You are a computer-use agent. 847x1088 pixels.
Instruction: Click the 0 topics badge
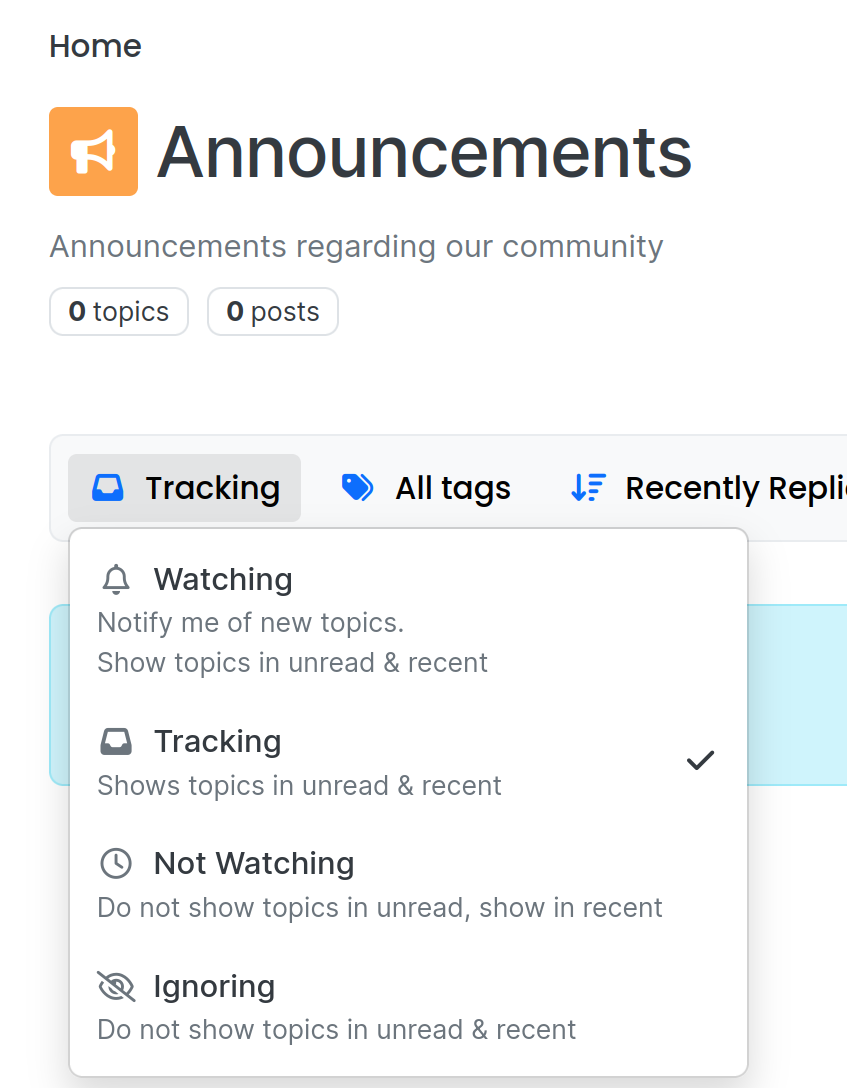(x=119, y=312)
